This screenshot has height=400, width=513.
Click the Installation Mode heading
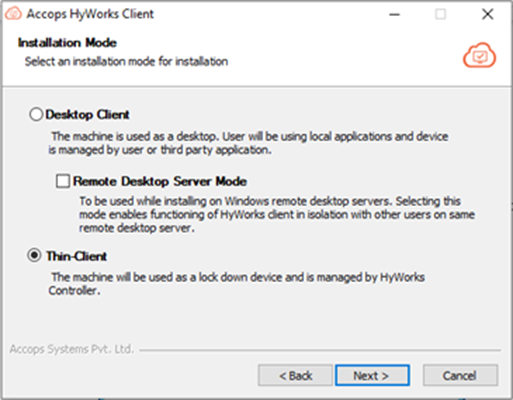pyautogui.click(x=67, y=43)
